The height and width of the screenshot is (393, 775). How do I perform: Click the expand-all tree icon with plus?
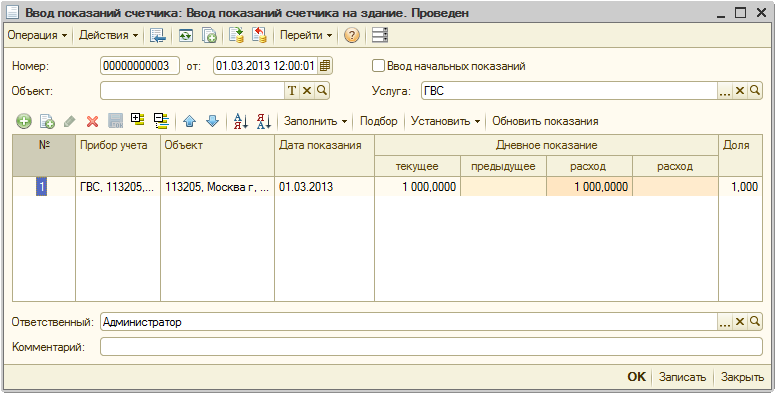[x=137, y=120]
